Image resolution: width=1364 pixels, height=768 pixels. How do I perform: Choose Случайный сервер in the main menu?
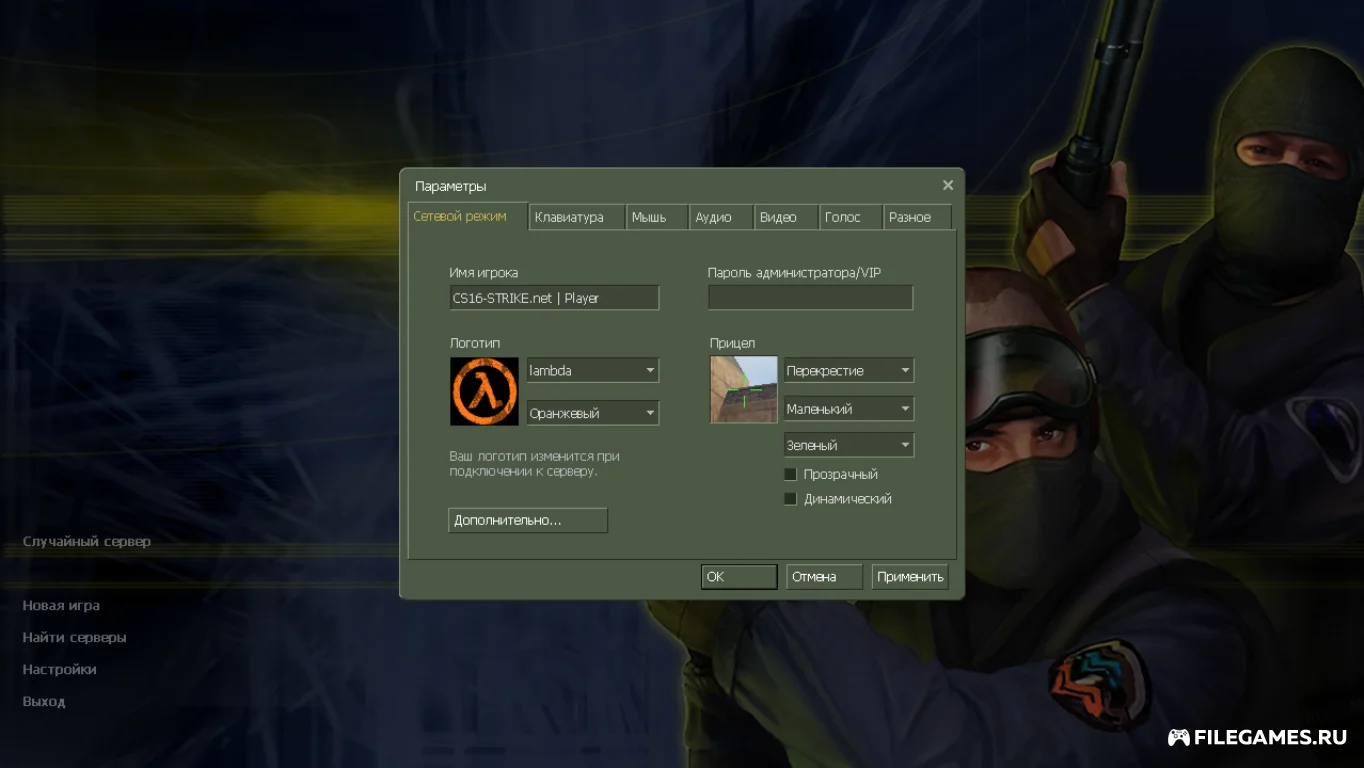click(87, 541)
